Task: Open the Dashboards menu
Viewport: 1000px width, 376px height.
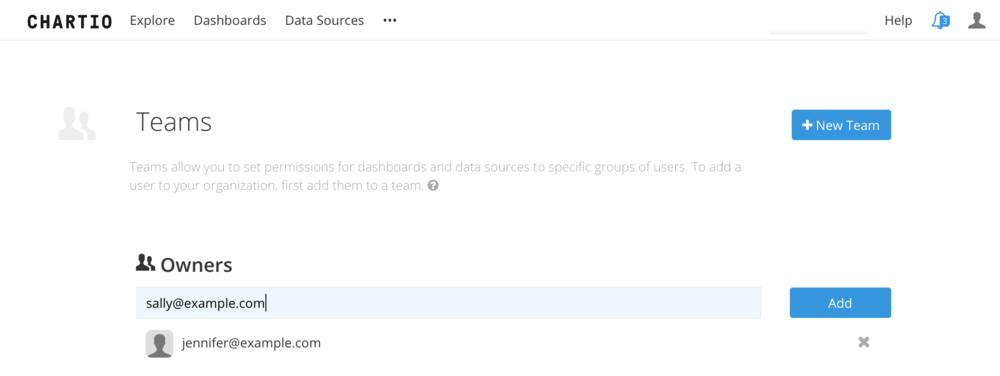Action: (230, 20)
